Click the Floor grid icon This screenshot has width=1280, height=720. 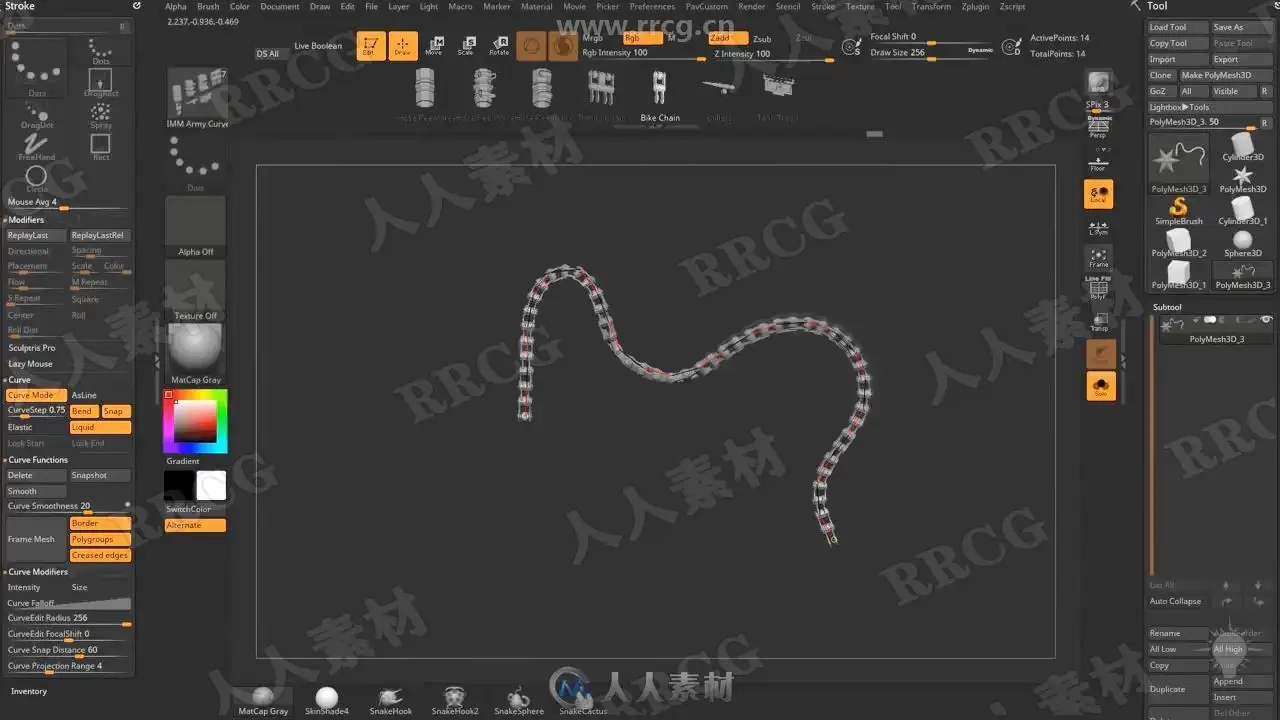tap(1098, 163)
